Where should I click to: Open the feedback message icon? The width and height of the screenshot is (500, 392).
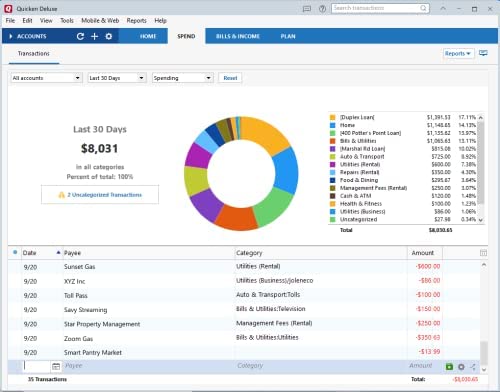[306, 9]
